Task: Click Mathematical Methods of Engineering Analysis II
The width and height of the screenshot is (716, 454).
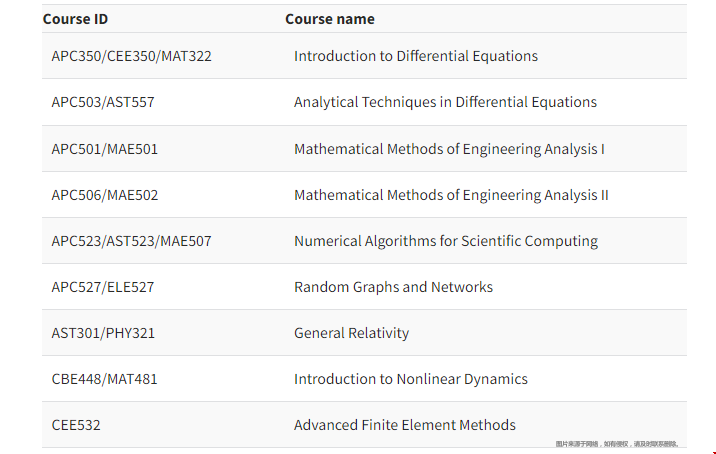Action: pyautogui.click(x=451, y=195)
